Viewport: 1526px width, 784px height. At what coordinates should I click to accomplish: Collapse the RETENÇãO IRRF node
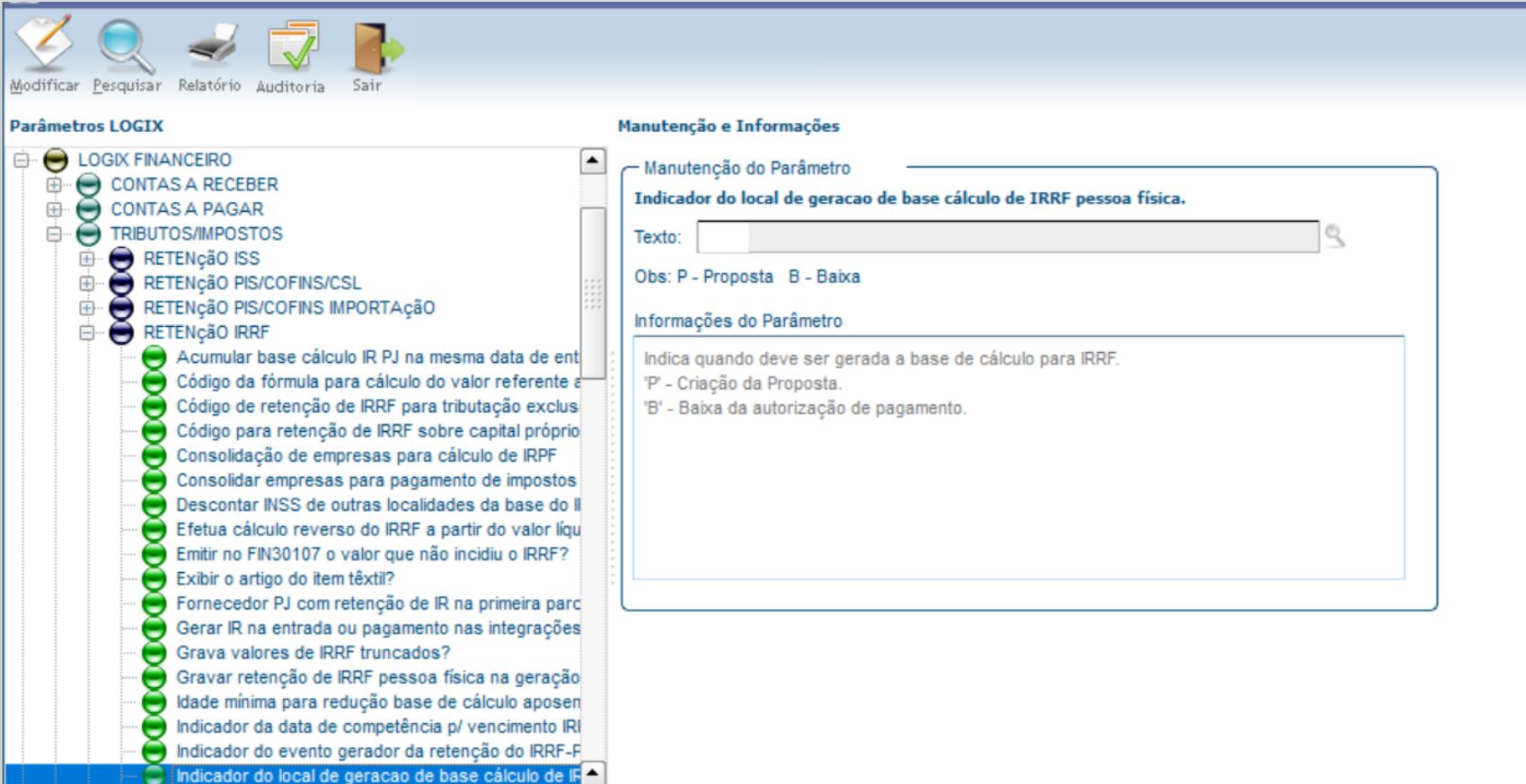pyautogui.click(x=87, y=333)
